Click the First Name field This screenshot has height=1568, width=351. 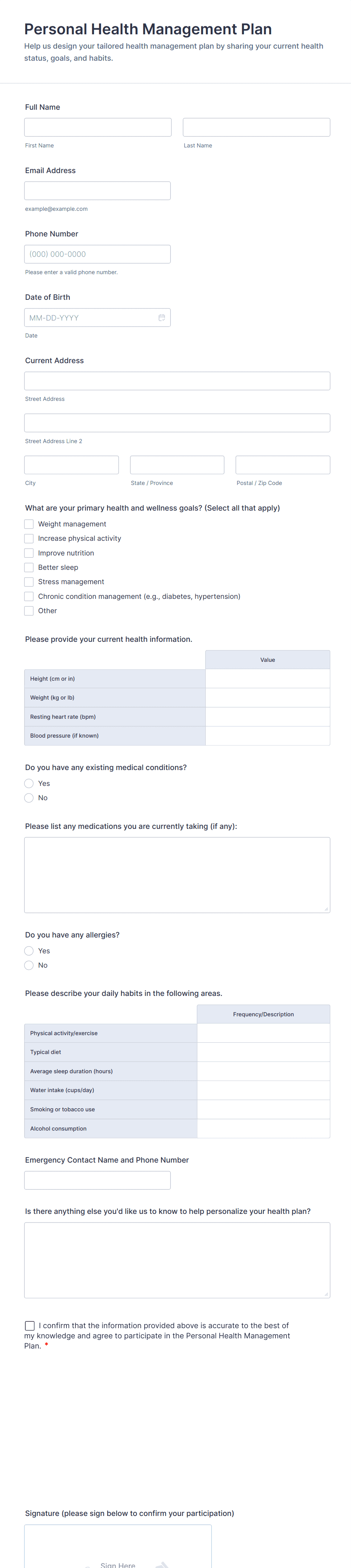pos(97,127)
